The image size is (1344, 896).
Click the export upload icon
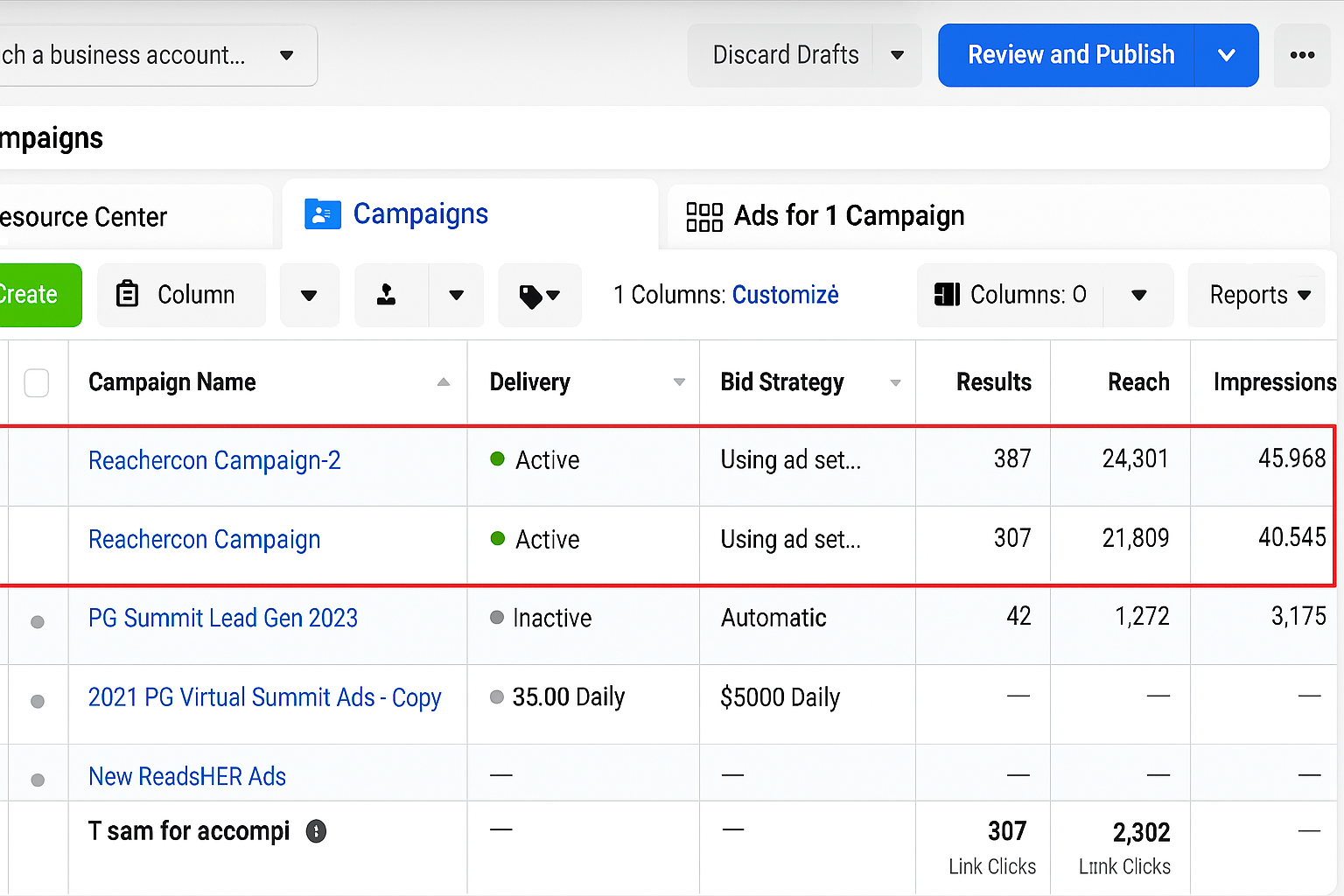(386, 295)
